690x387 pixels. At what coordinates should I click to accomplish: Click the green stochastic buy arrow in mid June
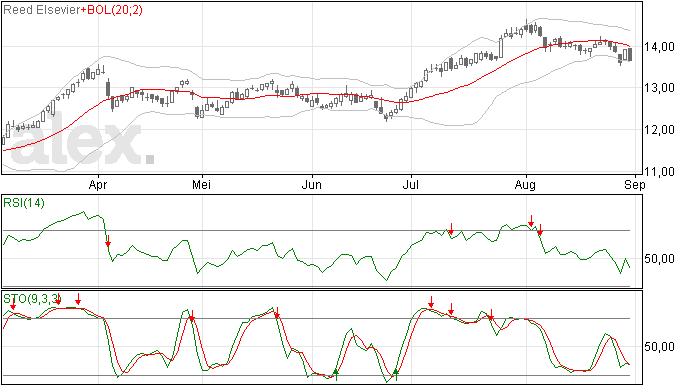pos(336,375)
